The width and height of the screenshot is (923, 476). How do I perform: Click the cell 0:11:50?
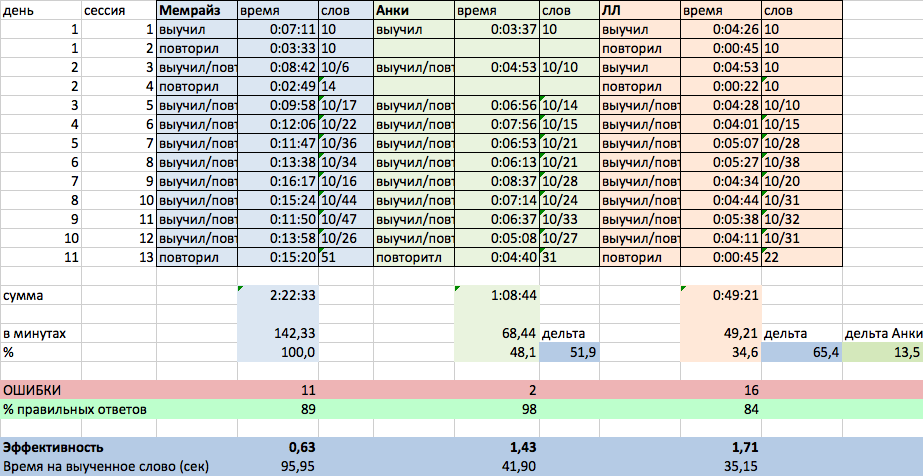(x=278, y=219)
